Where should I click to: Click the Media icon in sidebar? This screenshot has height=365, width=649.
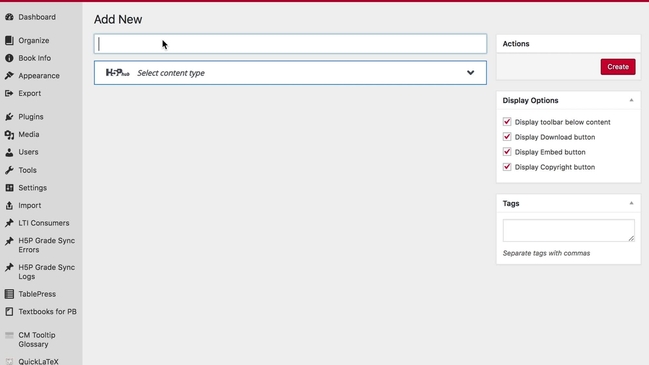pyautogui.click(x=9, y=134)
